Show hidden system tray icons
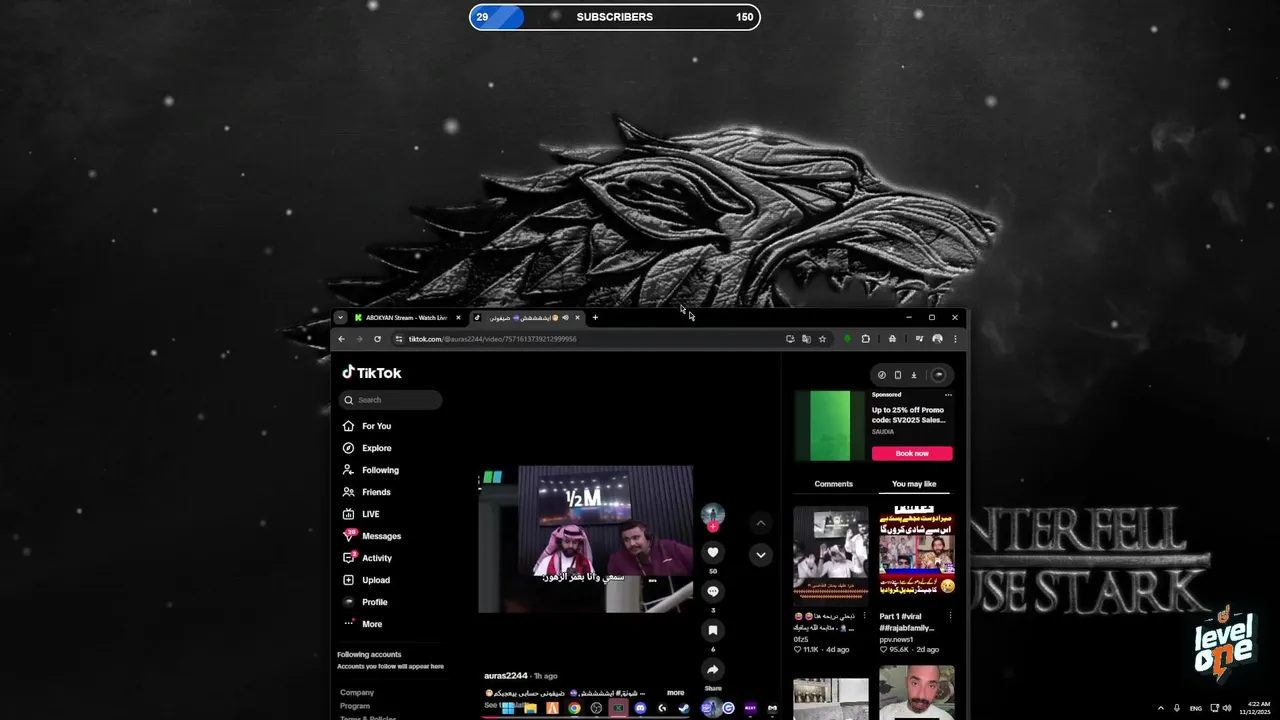Screen dimensions: 1280x720 (x=1161, y=708)
